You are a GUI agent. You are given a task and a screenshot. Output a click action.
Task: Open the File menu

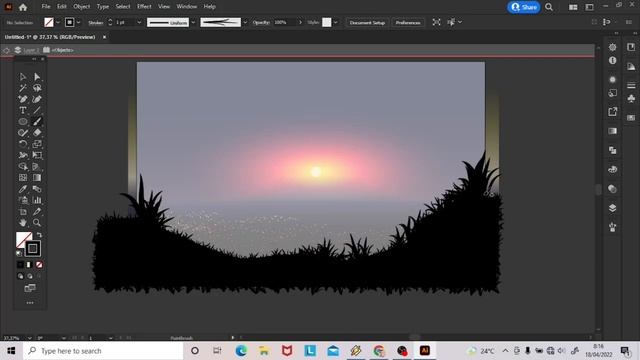click(x=46, y=7)
